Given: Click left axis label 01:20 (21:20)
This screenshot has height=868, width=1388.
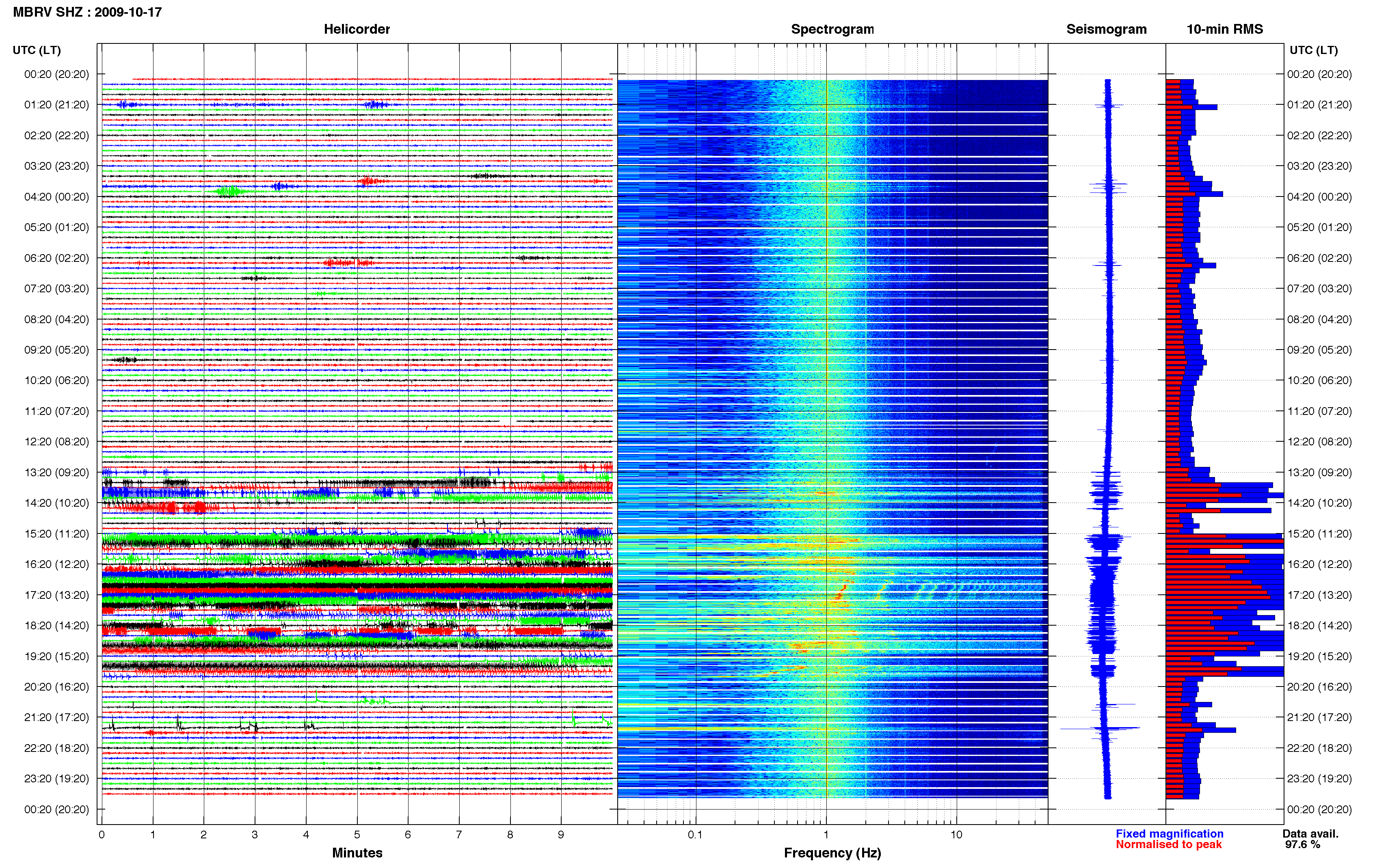Looking at the screenshot, I should point(57,104).
